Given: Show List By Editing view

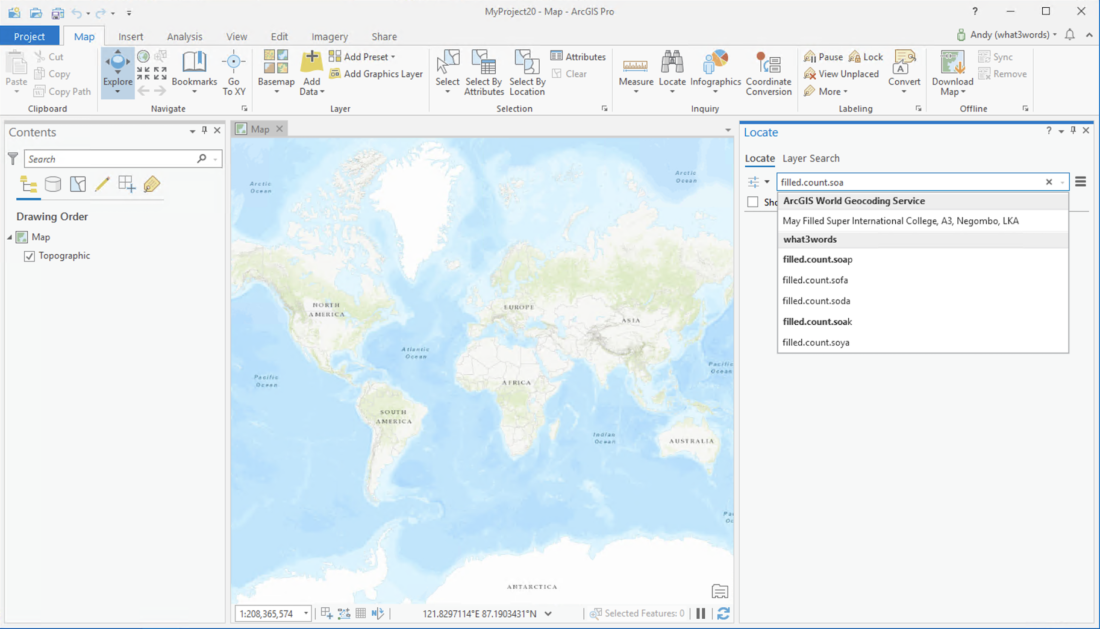Looking at the screenshot, I should pyautogui.click(x=102, y=184).
